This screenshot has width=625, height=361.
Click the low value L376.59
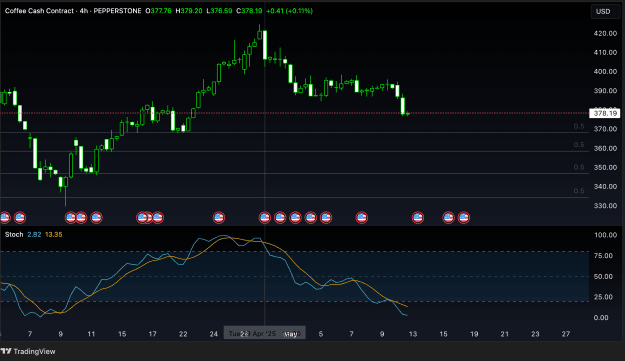pos(219,11)
